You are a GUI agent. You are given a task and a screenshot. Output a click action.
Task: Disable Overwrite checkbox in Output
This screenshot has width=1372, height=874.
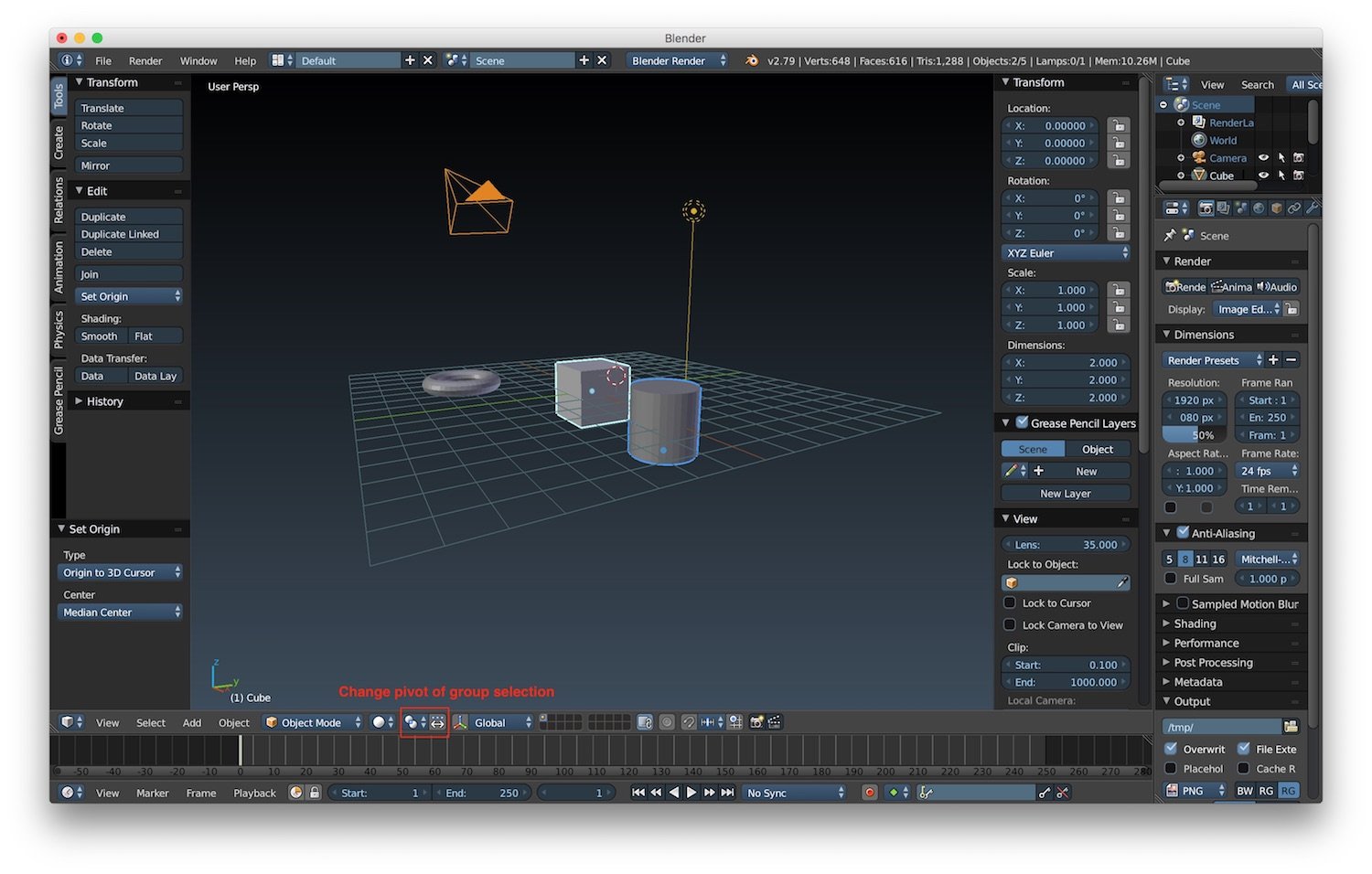(x=1170, y=749)
